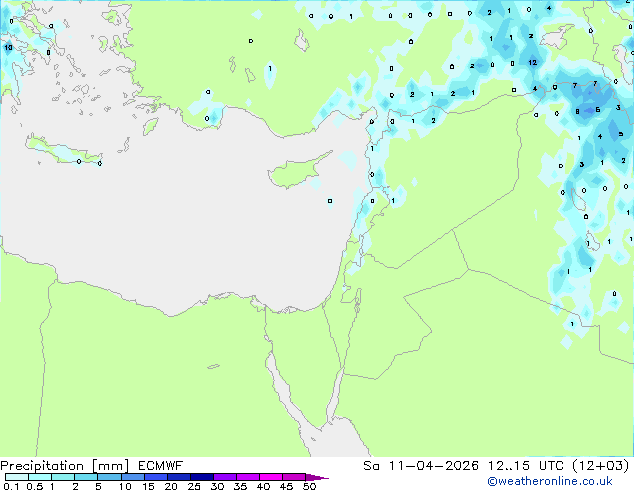
Task: Click the 5–10 mm legend color swatch
Action: (109, 477)
